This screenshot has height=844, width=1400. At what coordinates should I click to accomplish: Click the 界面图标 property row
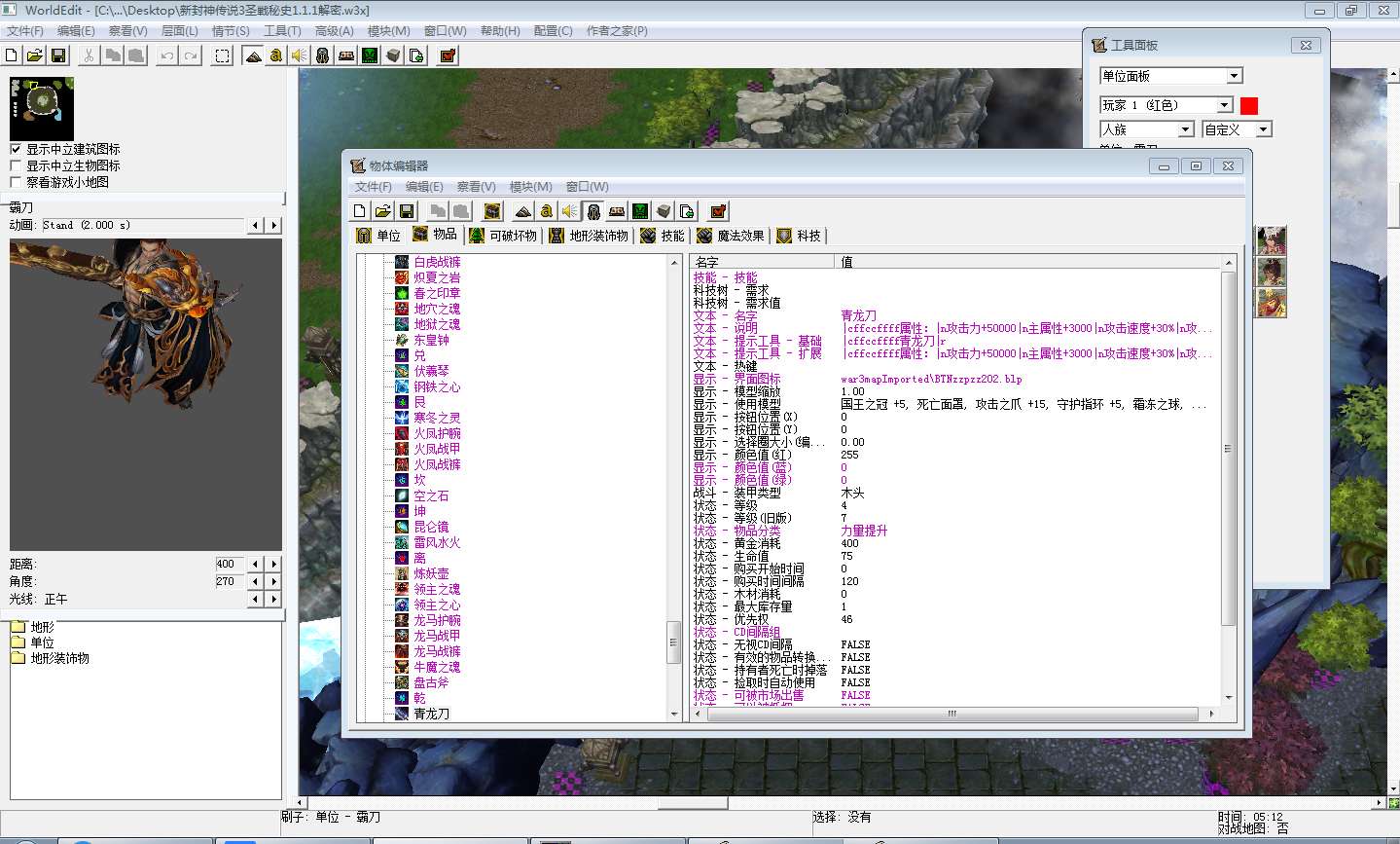coord(953,379)
